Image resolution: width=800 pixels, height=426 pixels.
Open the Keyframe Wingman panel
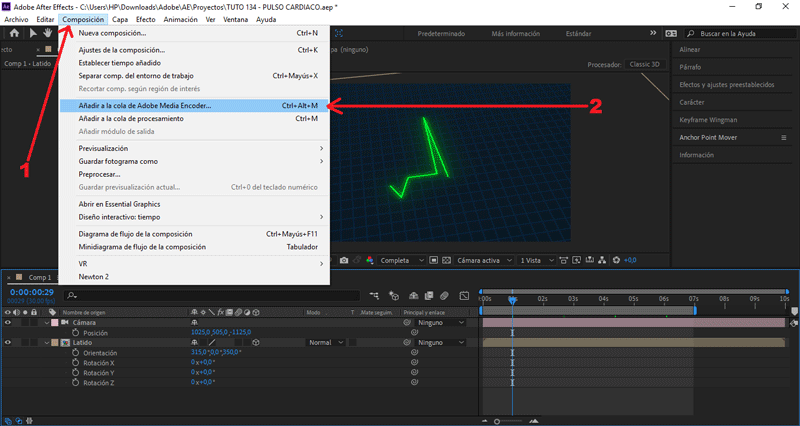[x=708, y=120]
